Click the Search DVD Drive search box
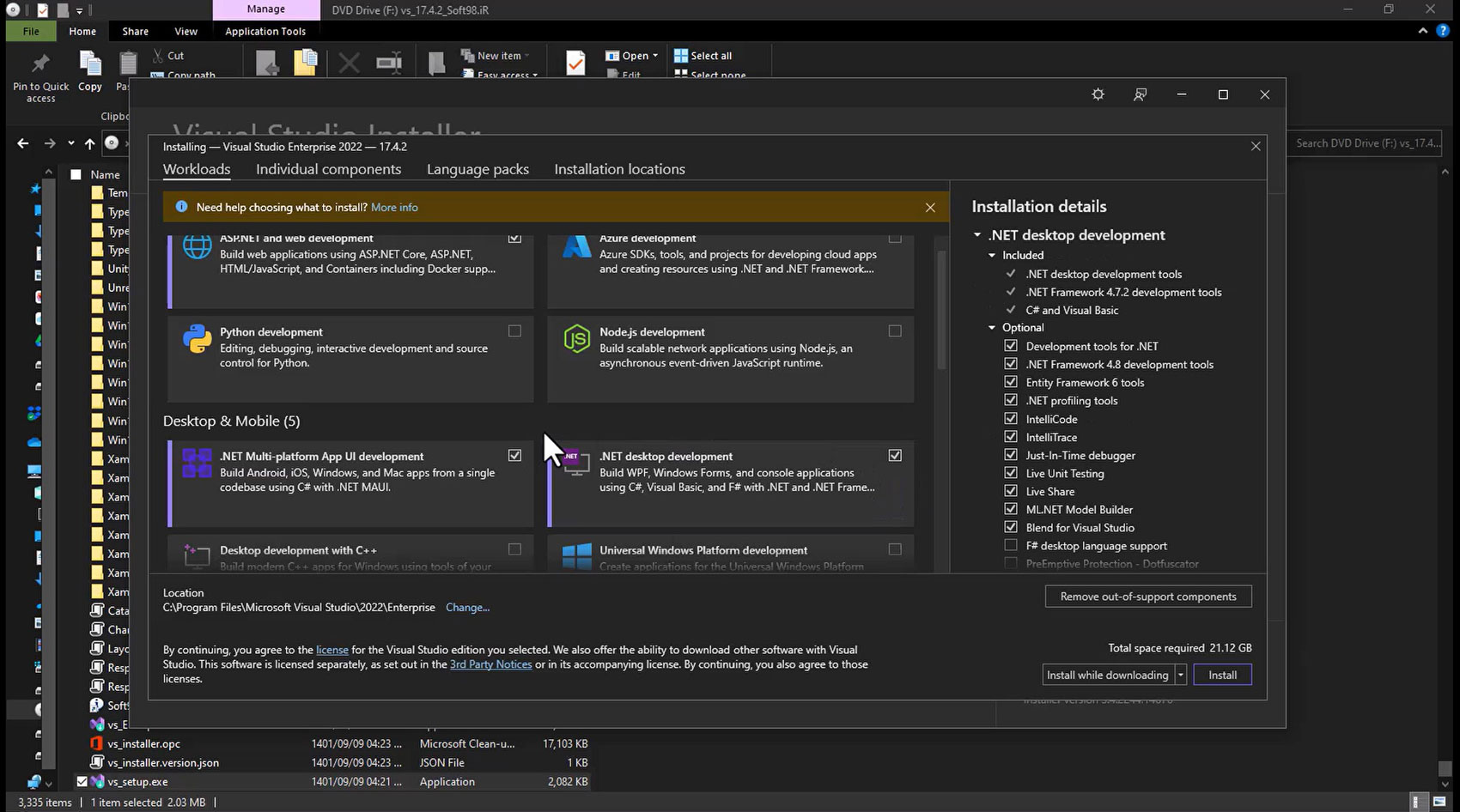 coord(1367,143)
